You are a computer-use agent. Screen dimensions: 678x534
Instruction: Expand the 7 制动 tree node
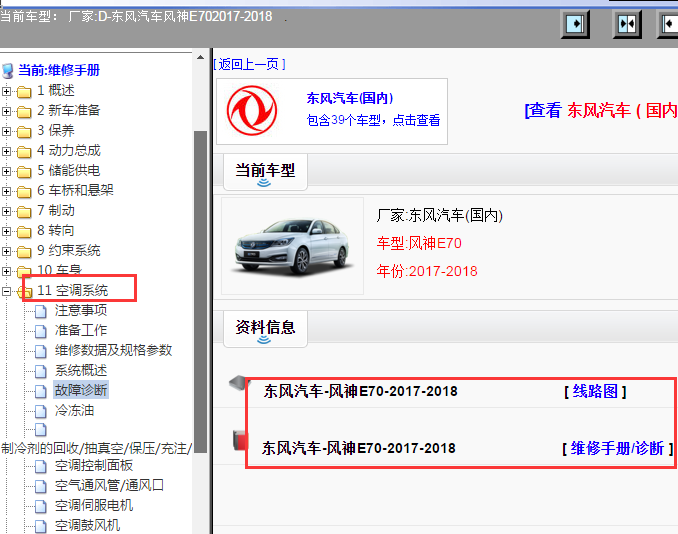6,211
